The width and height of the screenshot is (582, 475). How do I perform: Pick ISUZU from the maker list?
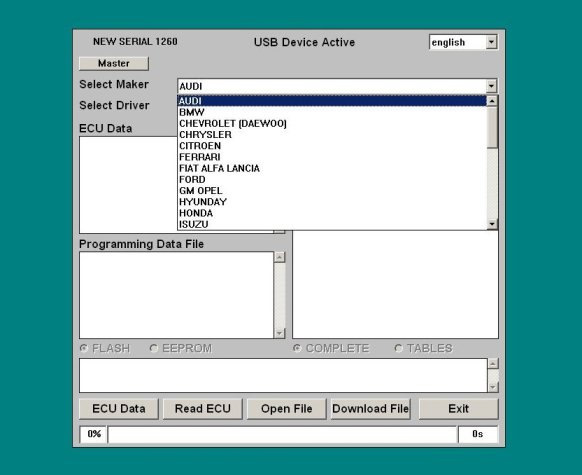(332, 224)
